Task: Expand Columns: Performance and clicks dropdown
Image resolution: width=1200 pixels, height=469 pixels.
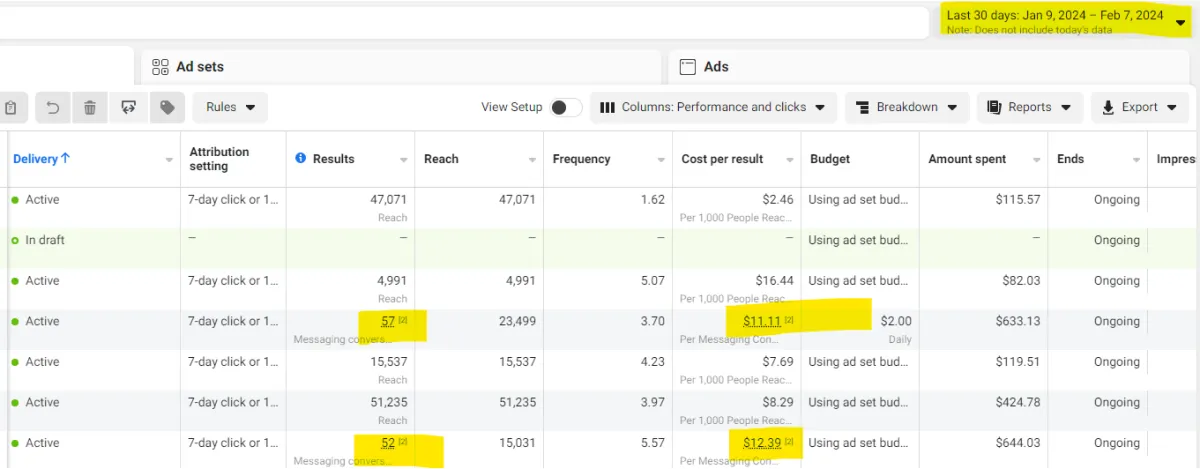Action: click(x=713, y=107)
